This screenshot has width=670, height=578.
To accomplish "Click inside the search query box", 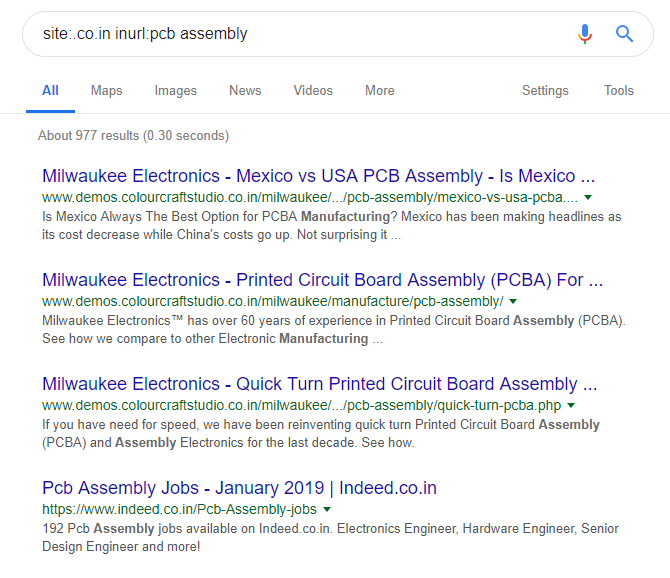I will pyautogui.click(x=300, y=34).
